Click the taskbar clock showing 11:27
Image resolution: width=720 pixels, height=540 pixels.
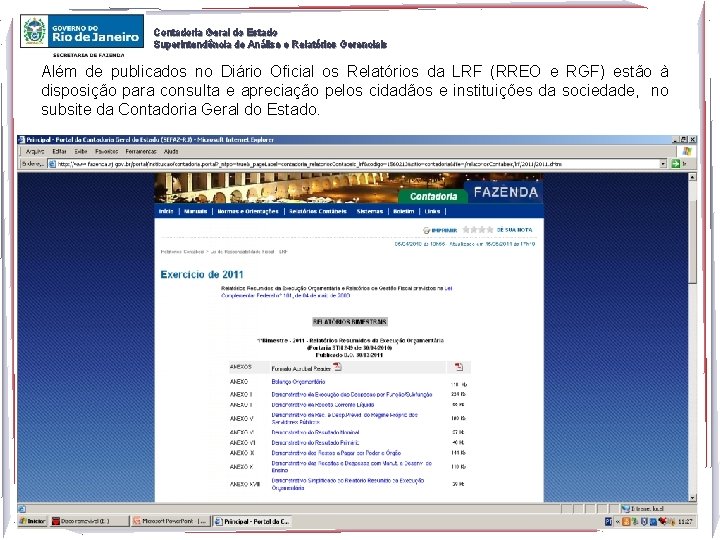click(685, 522)
